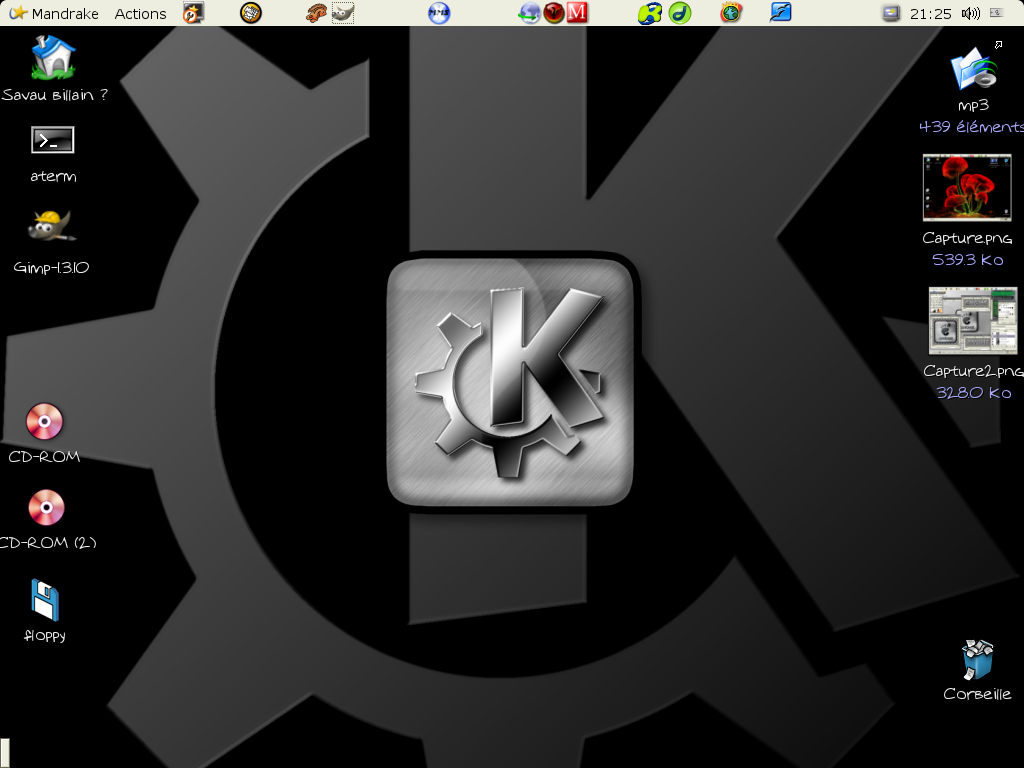Open the blue XMMS player launcher
1024x768 pixels.
[439, 13]
